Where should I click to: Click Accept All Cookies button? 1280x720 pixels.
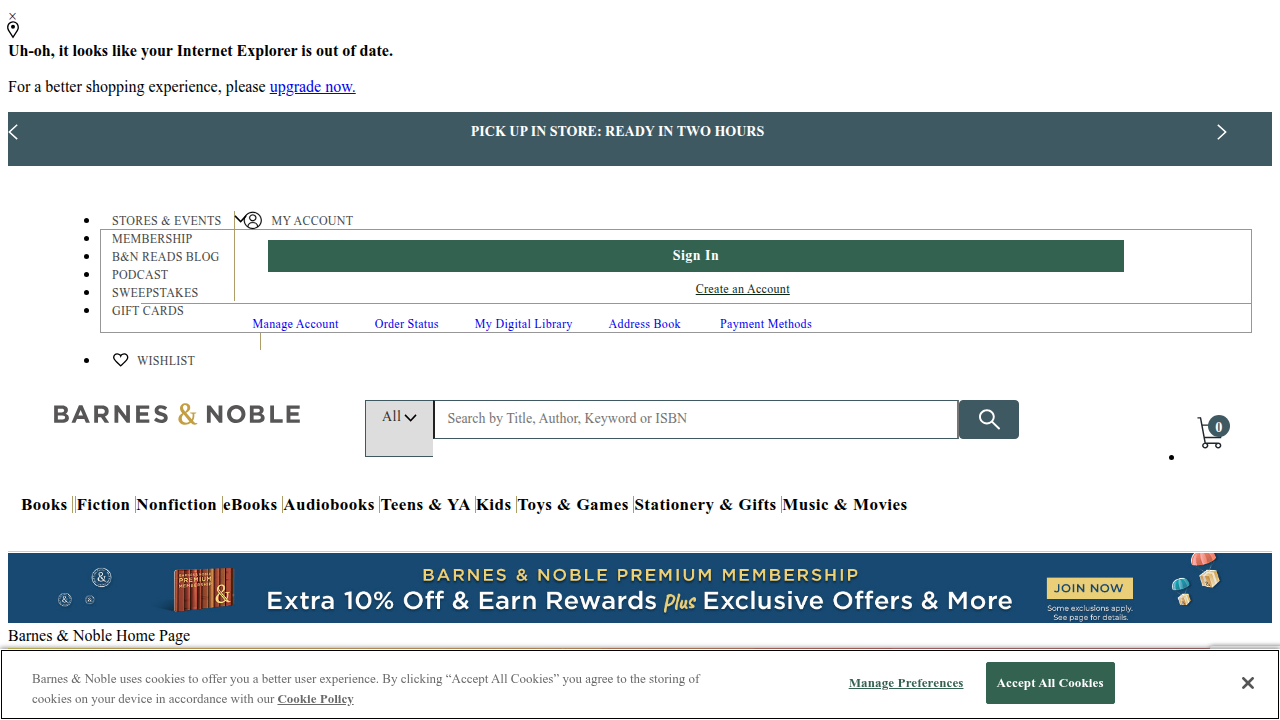click(1050, 683)
